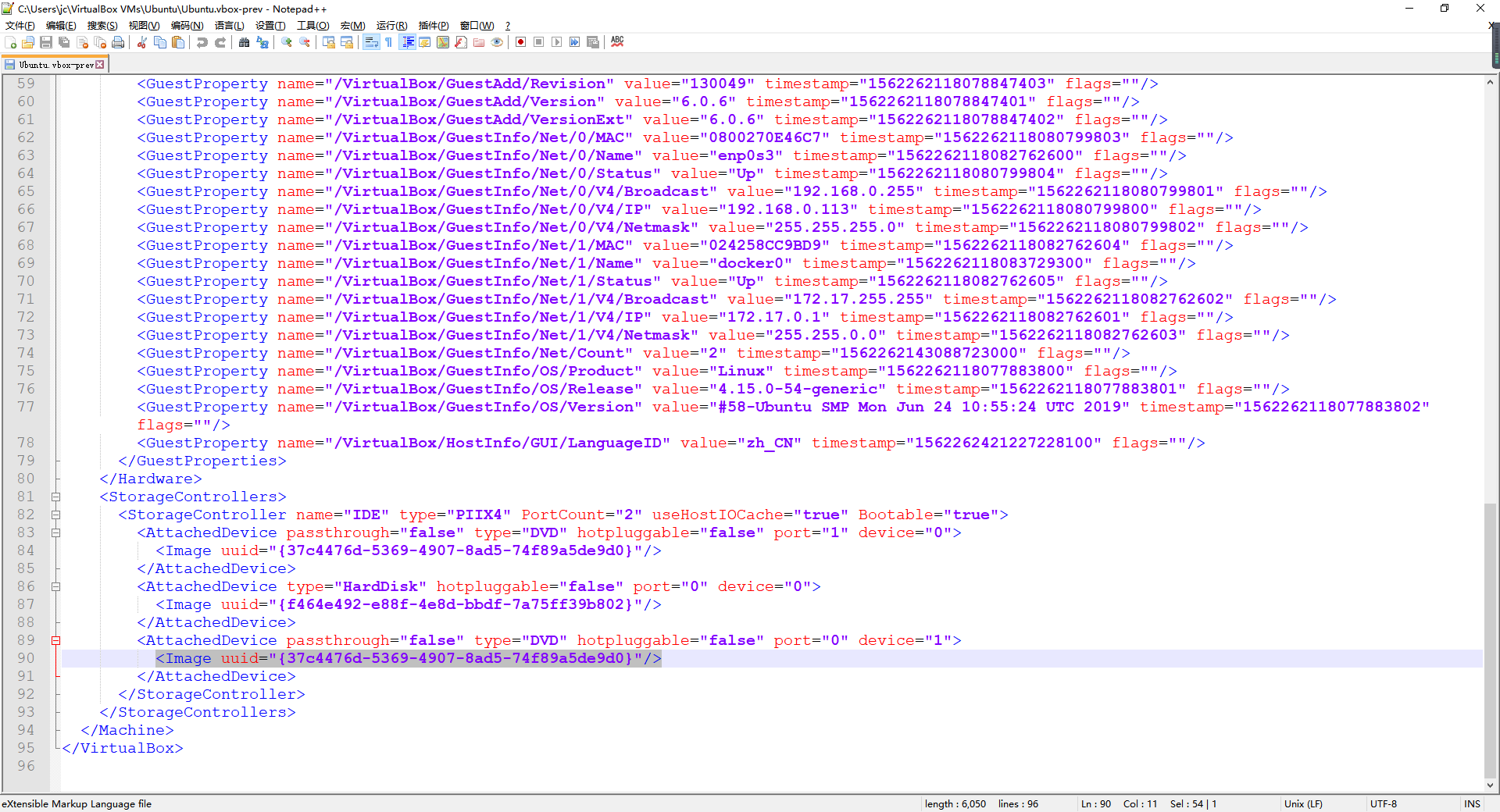Open the 搜索(S) menu

[x=103, y=26]
